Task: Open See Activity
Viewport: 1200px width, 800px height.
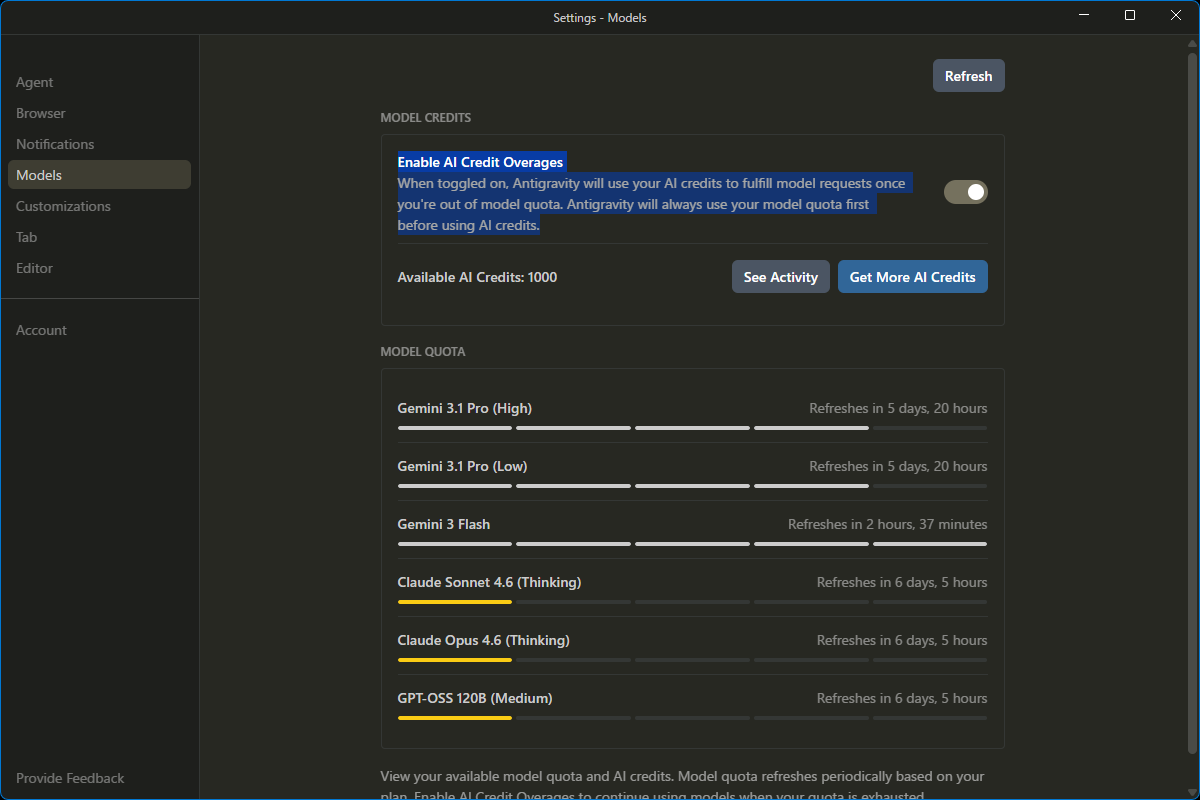Action: (780, 277)
